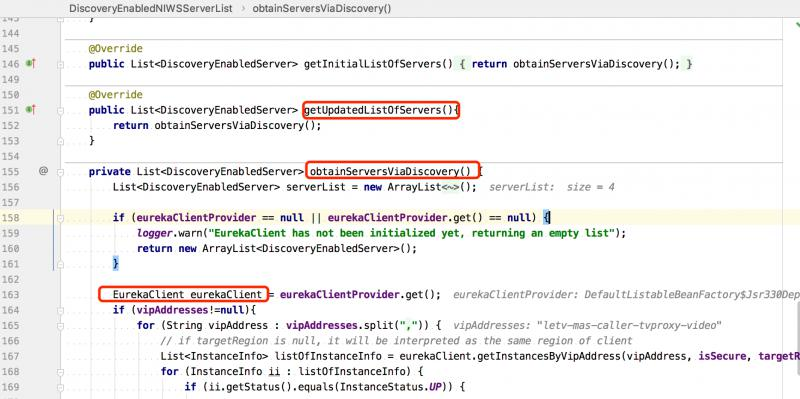Click eurekaClientProvider.get() on line 163
800x399 pixels.
click(357, 294)
